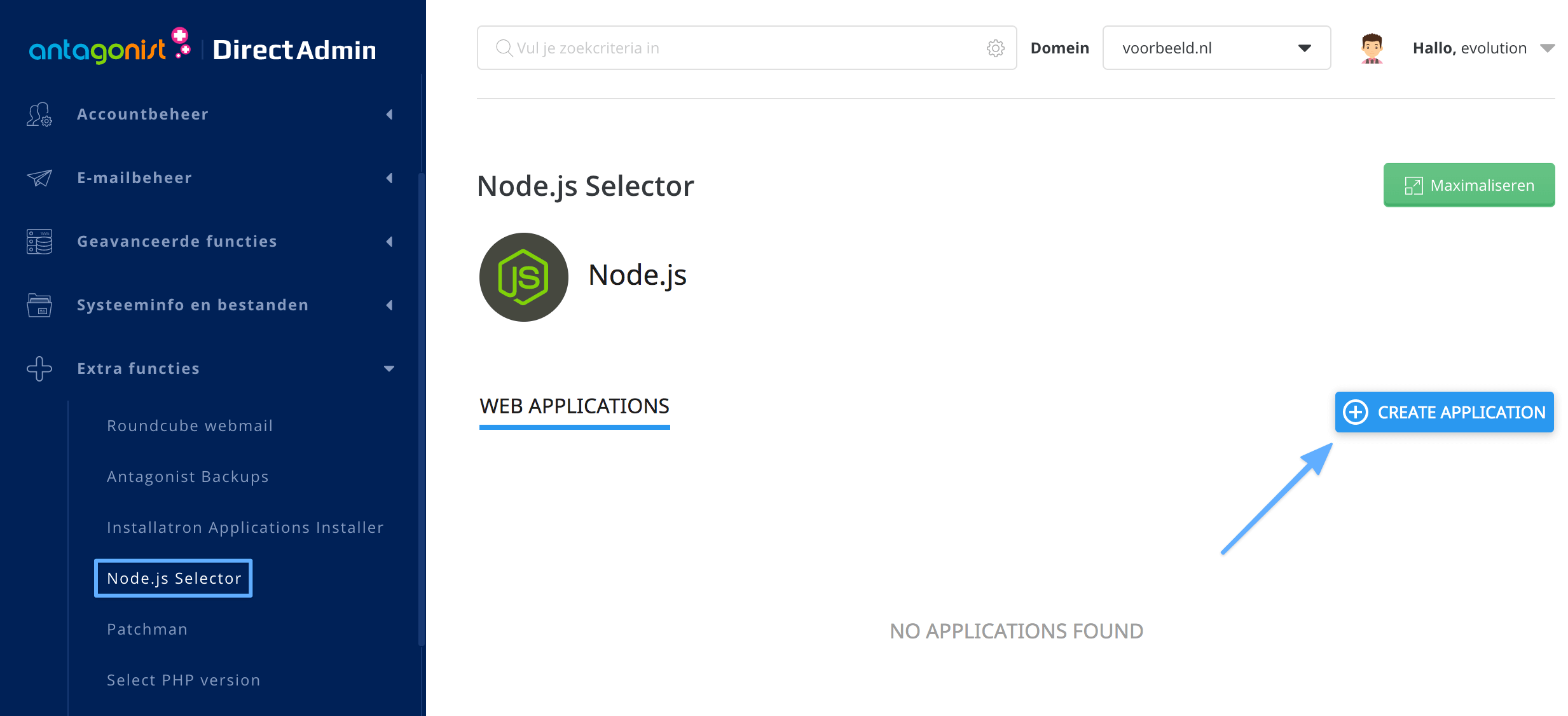Click the NO APPLICATIONS FOUND message

[x=1016, y=631]
